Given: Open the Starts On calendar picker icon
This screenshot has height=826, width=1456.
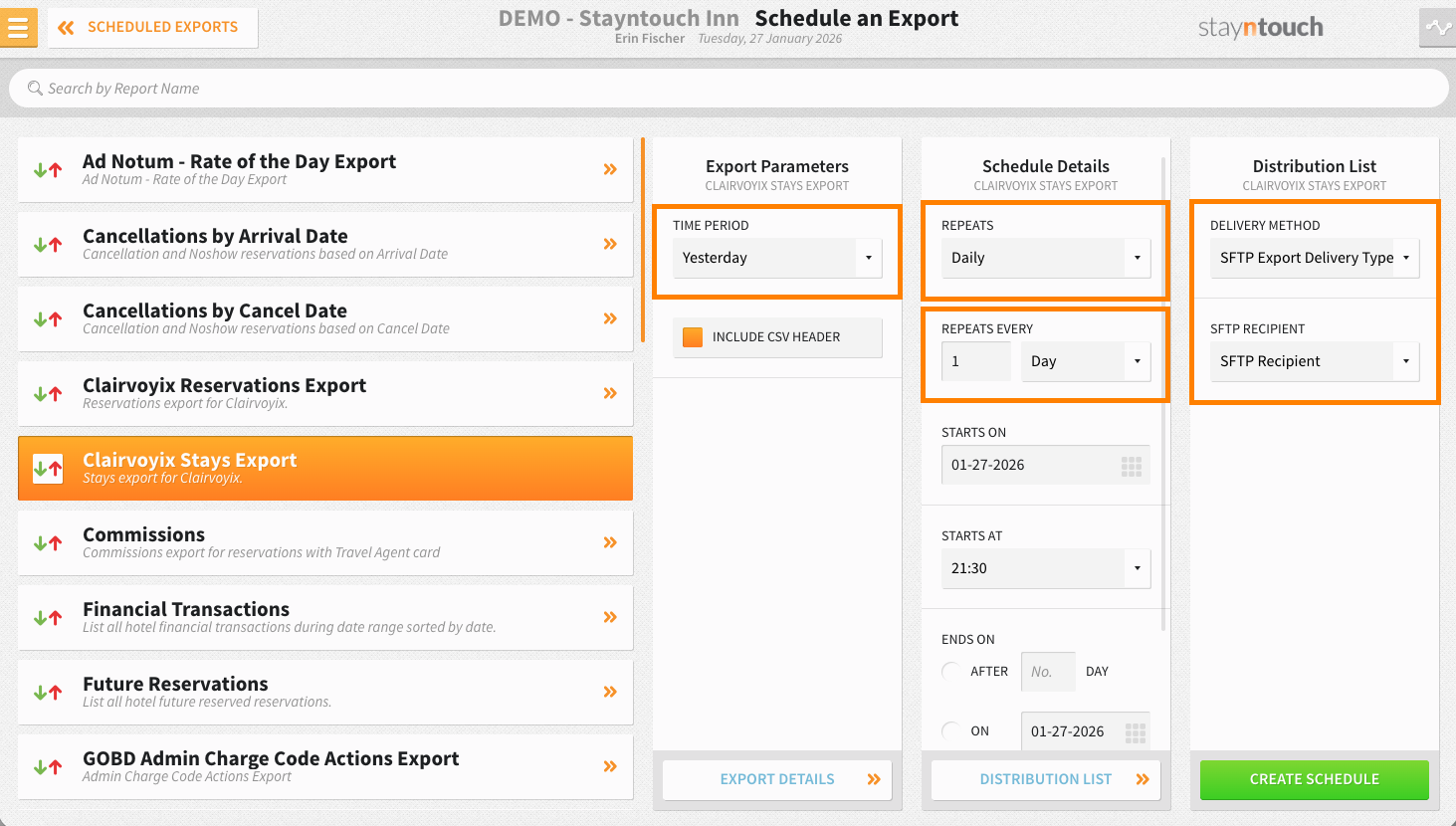Looking at the screenshot, I should click(1132, 467).
